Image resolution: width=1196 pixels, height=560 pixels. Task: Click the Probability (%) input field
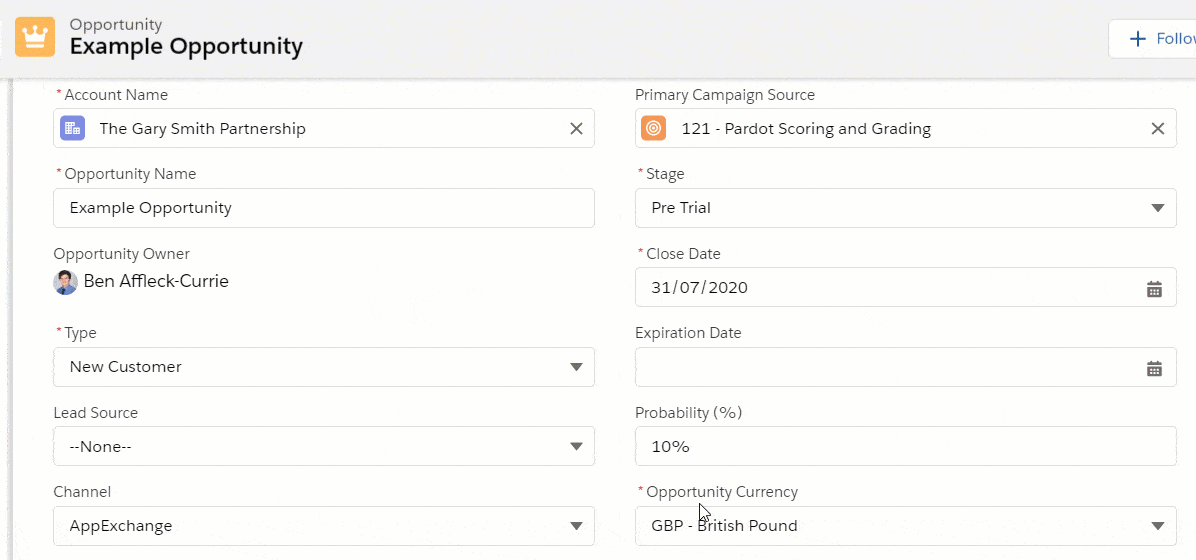(905, 446)
